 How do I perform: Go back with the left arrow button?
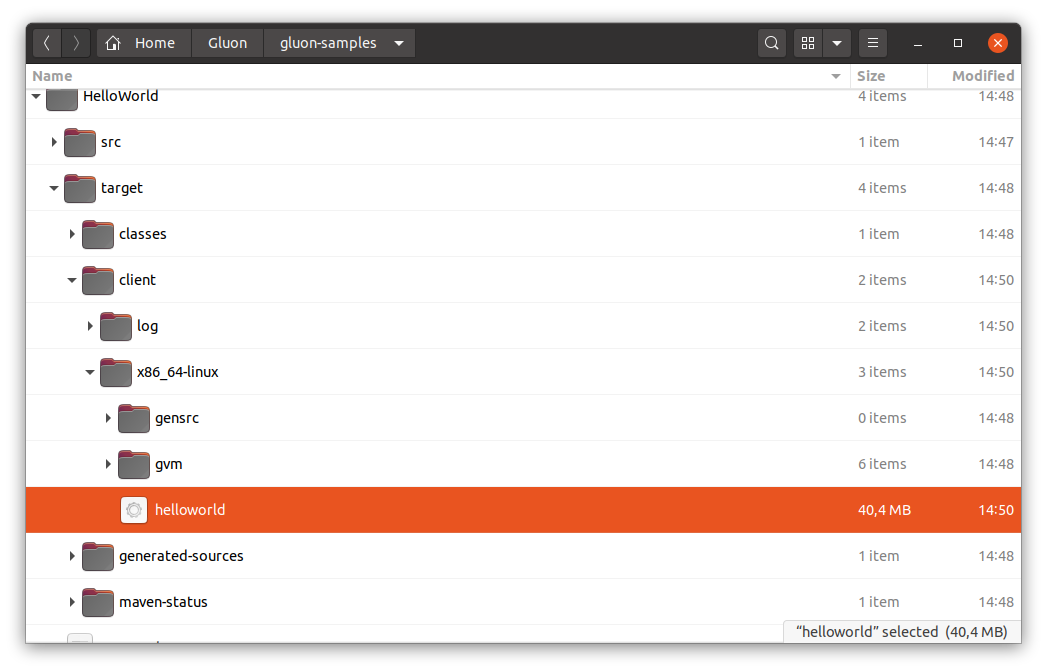click(x=47, y=43)
